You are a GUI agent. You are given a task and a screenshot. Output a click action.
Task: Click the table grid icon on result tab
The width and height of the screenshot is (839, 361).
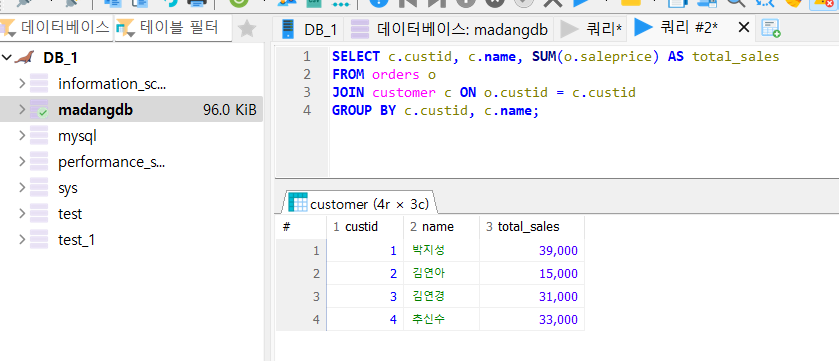pyautogui.click(x=298, y=202)
